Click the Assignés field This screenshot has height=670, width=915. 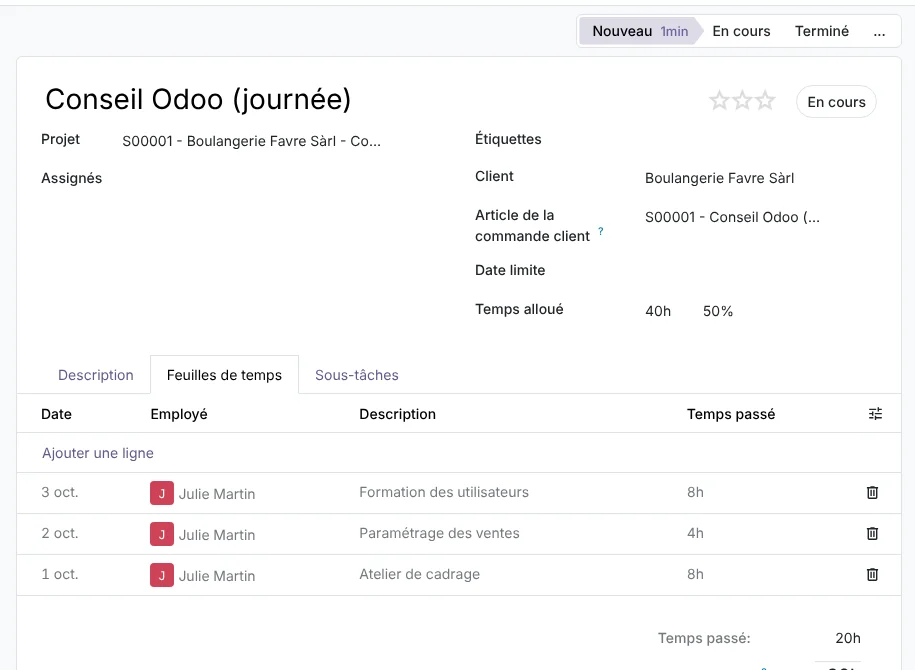click(252, 178)
